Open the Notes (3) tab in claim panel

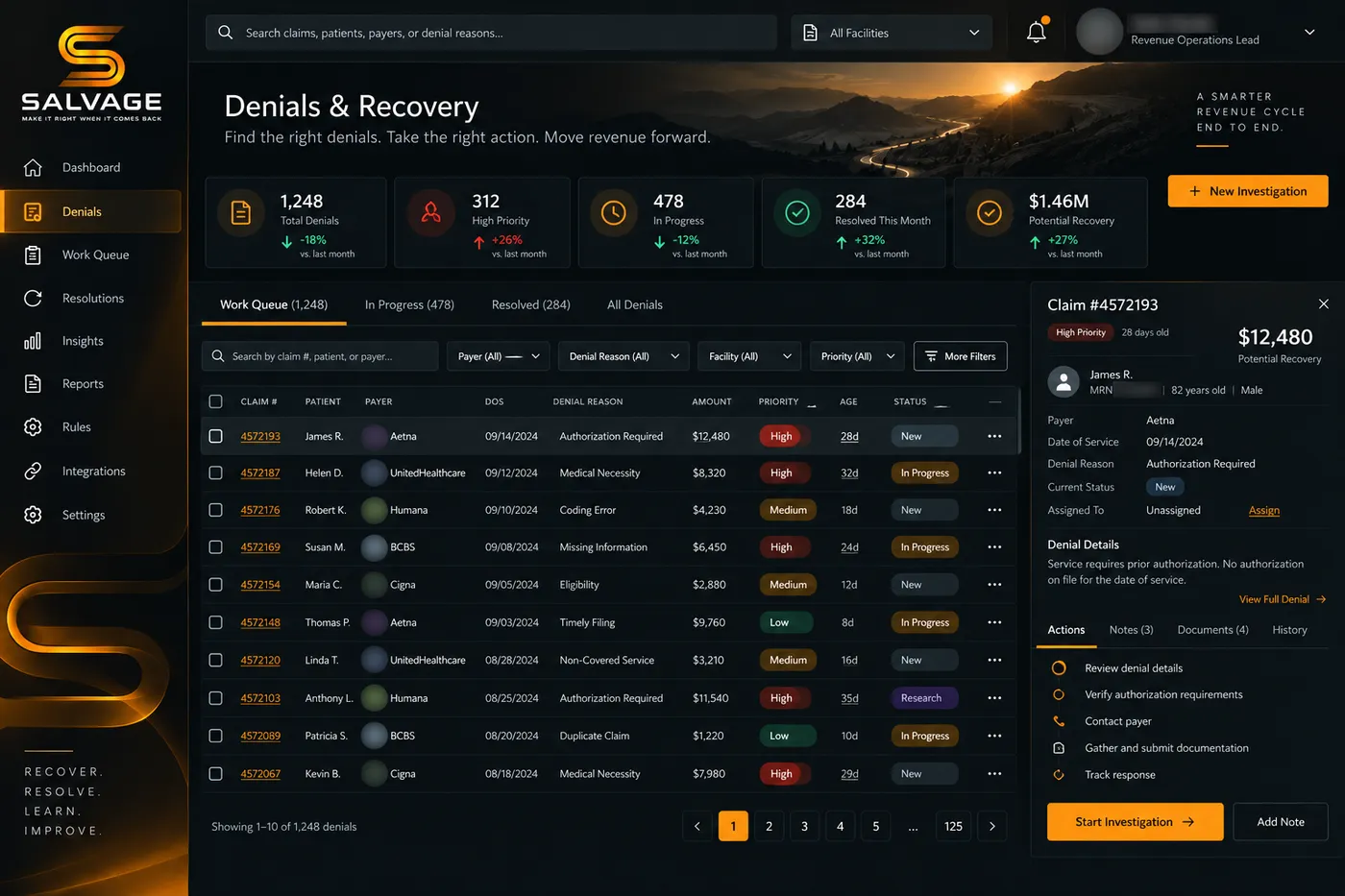click(1131, 630)
